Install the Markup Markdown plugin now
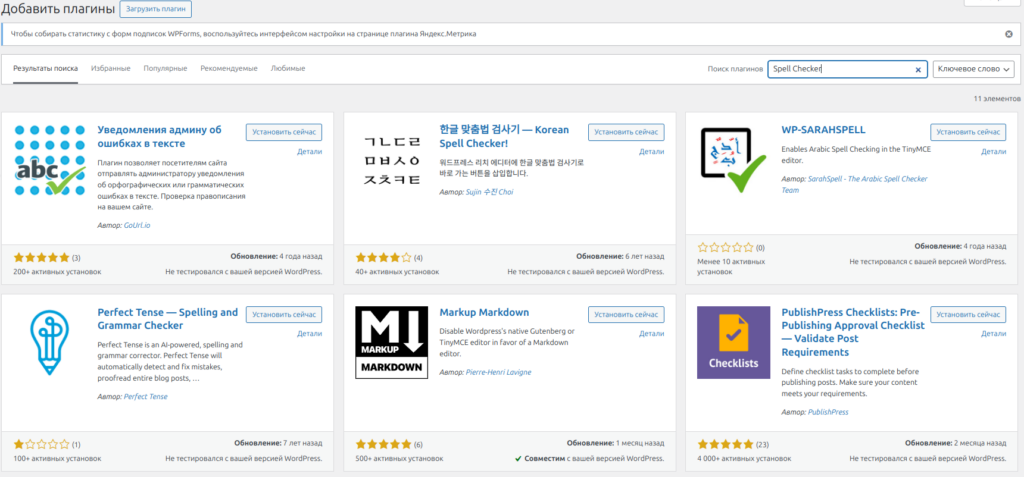The width and height of the screenshot is (1024, 477). pyautogui.click(x=626, y=314)
